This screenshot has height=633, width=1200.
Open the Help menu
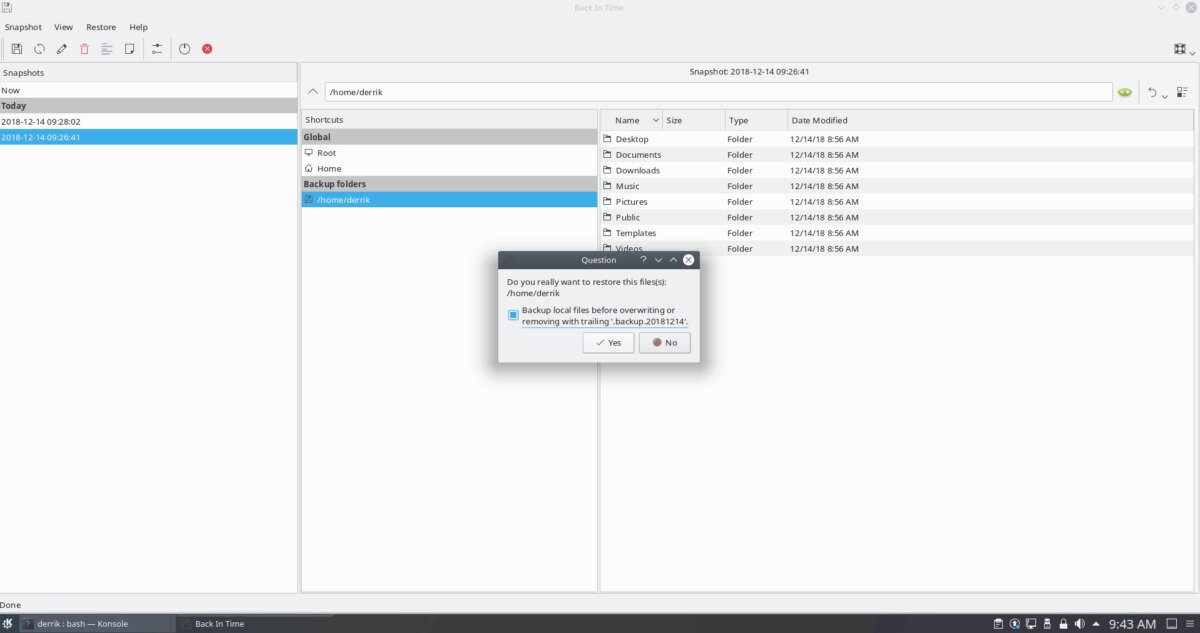tap(138, 27)
